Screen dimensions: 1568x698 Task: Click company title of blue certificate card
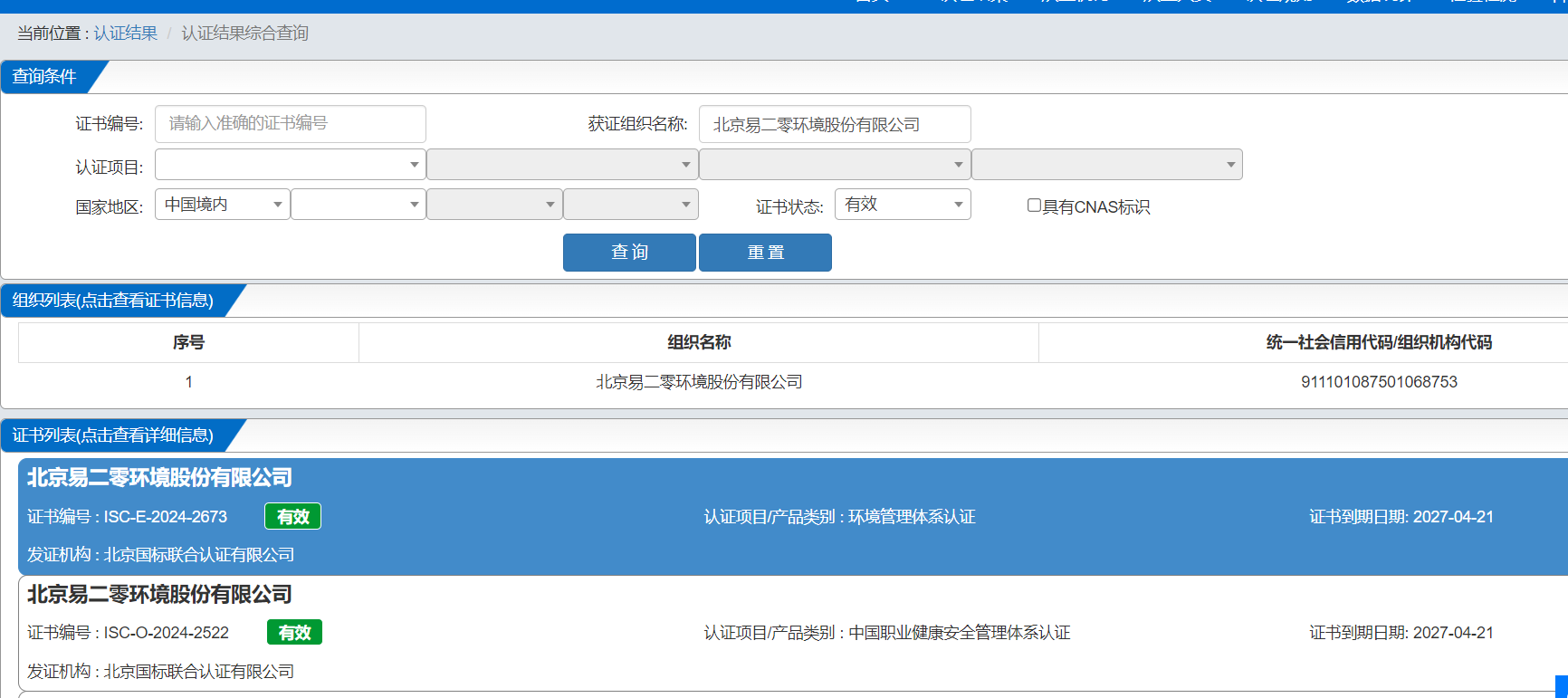pos(159,477)
